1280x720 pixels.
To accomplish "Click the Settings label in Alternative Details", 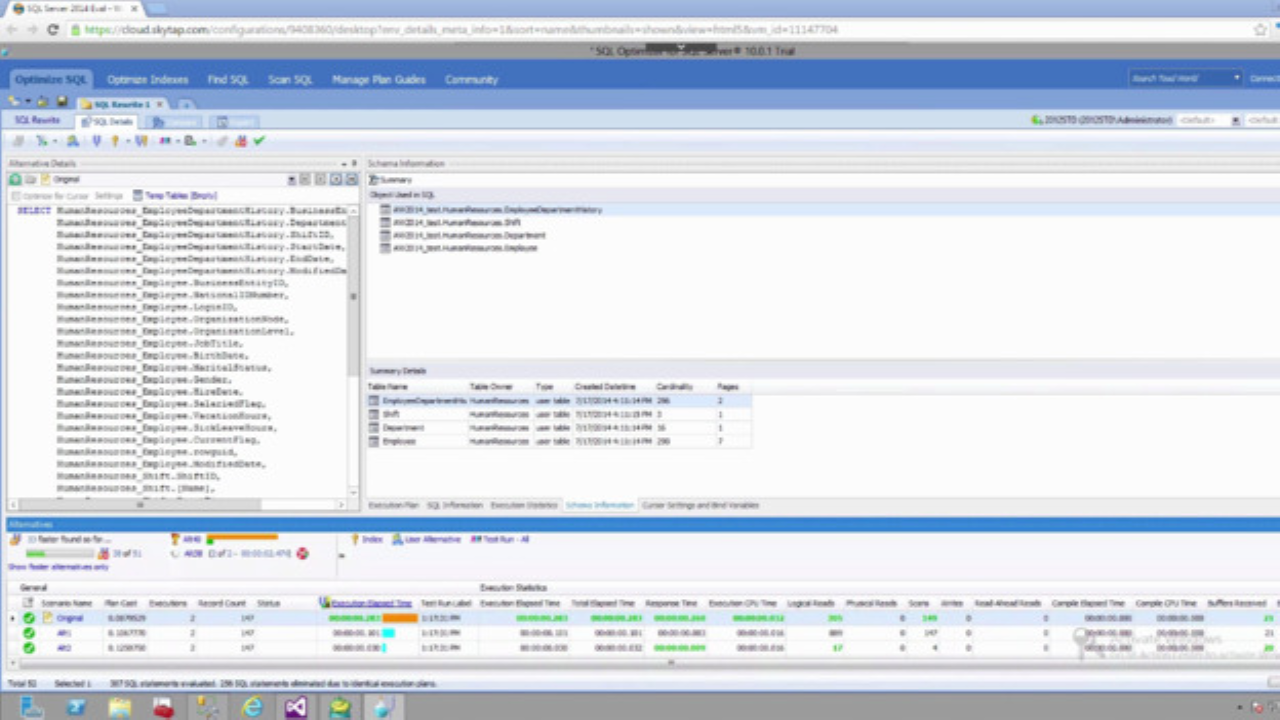I will coord(108,196).
